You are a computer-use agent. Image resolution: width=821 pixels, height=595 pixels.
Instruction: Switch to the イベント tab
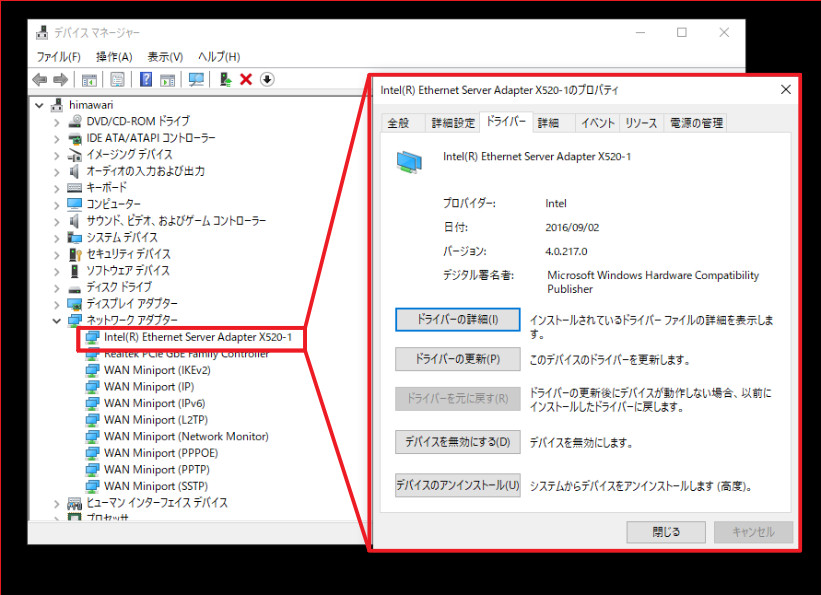click(x=597, y=123)
